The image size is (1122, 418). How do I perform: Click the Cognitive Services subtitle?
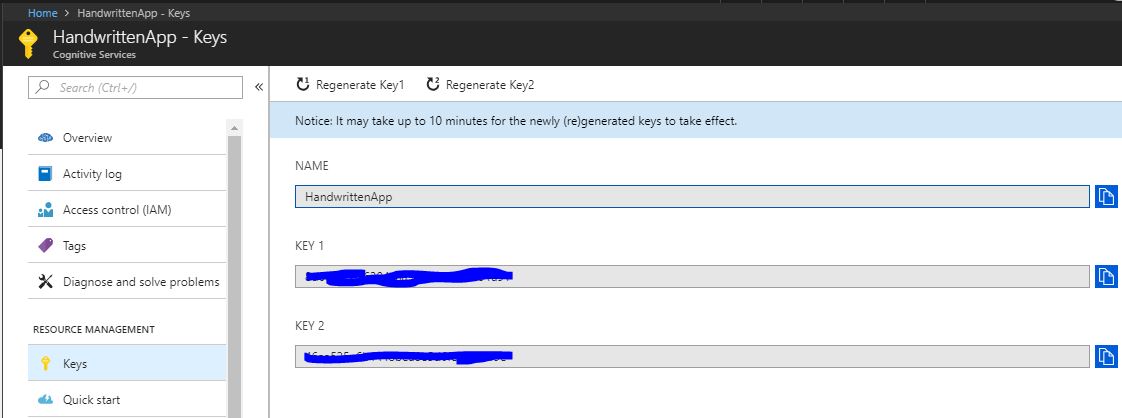coord(94,54)
